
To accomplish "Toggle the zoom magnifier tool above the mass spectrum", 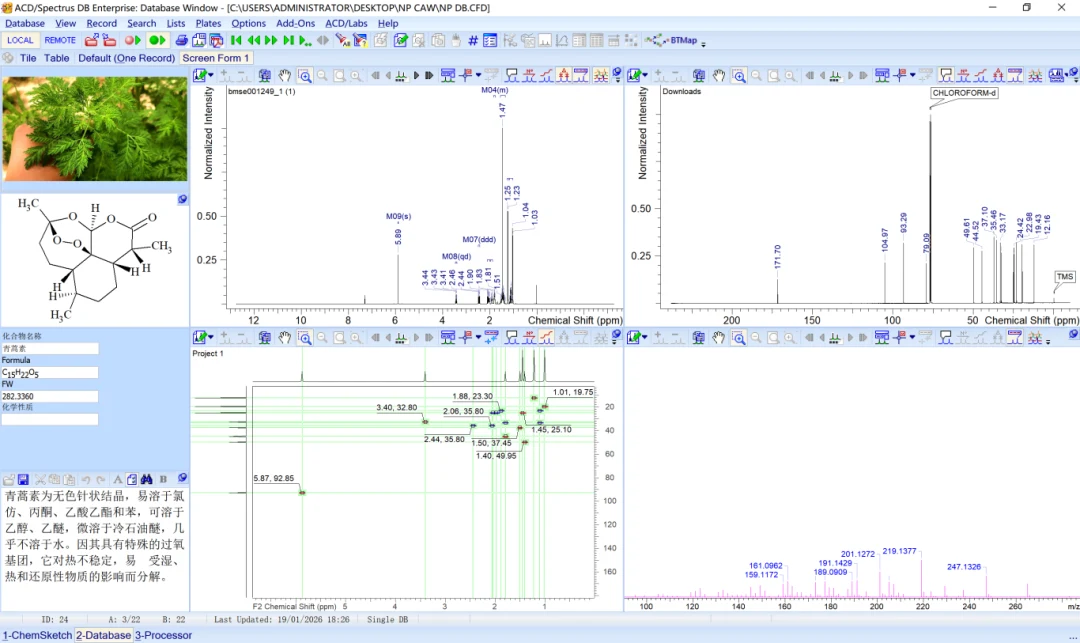I will click(x=738, y=337).
